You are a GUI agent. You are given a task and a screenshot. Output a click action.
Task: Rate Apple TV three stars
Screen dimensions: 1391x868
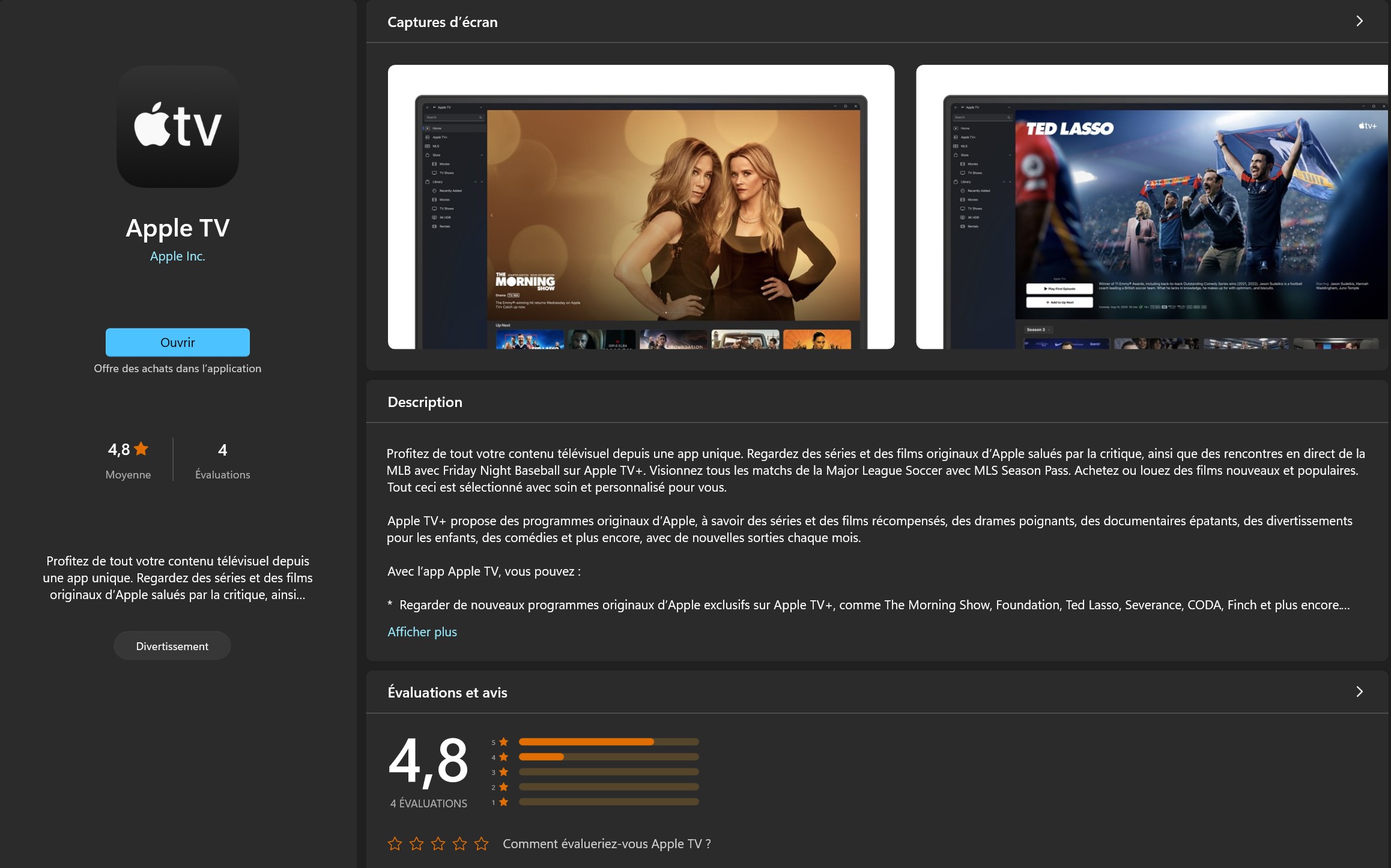coord(438,843)
